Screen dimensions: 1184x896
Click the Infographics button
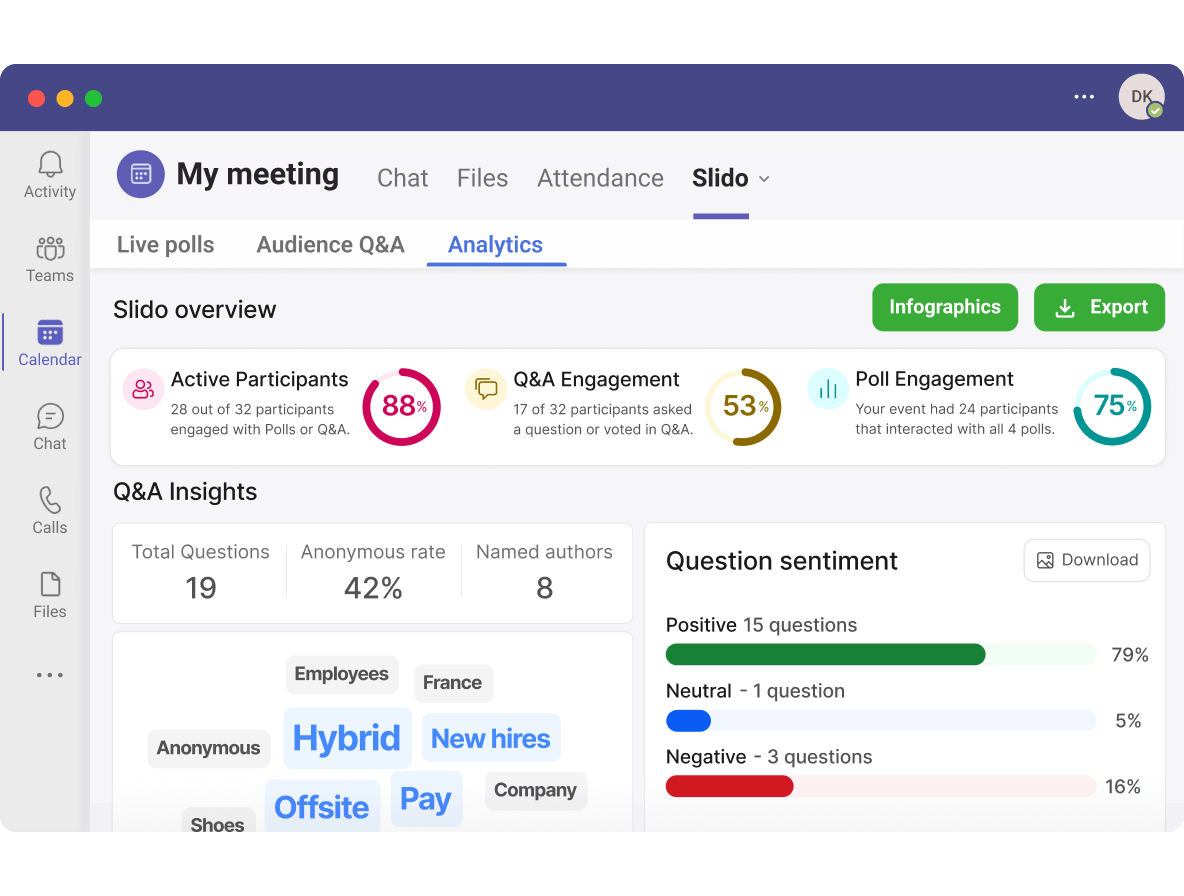pos(945,307)
